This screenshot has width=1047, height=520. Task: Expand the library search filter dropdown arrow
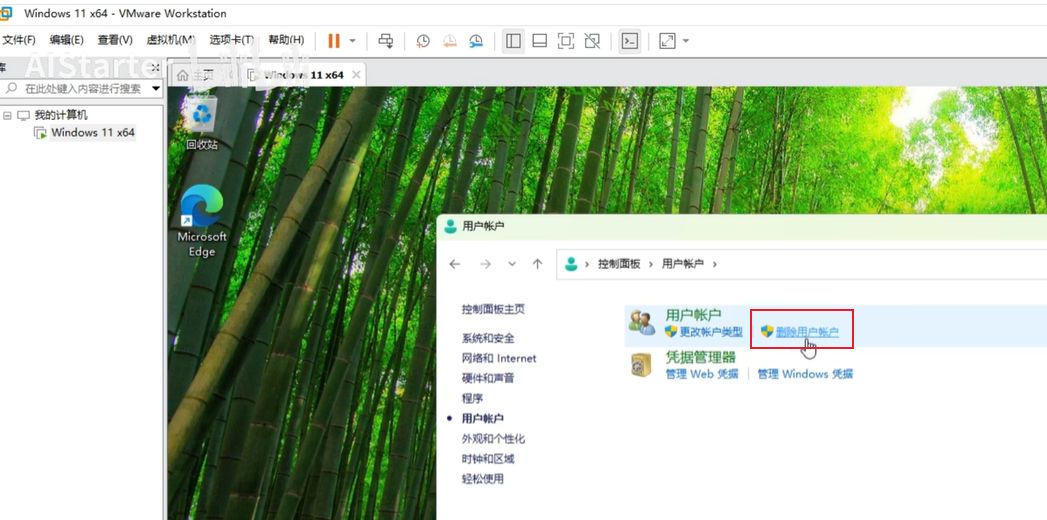(x=155, y=89)
